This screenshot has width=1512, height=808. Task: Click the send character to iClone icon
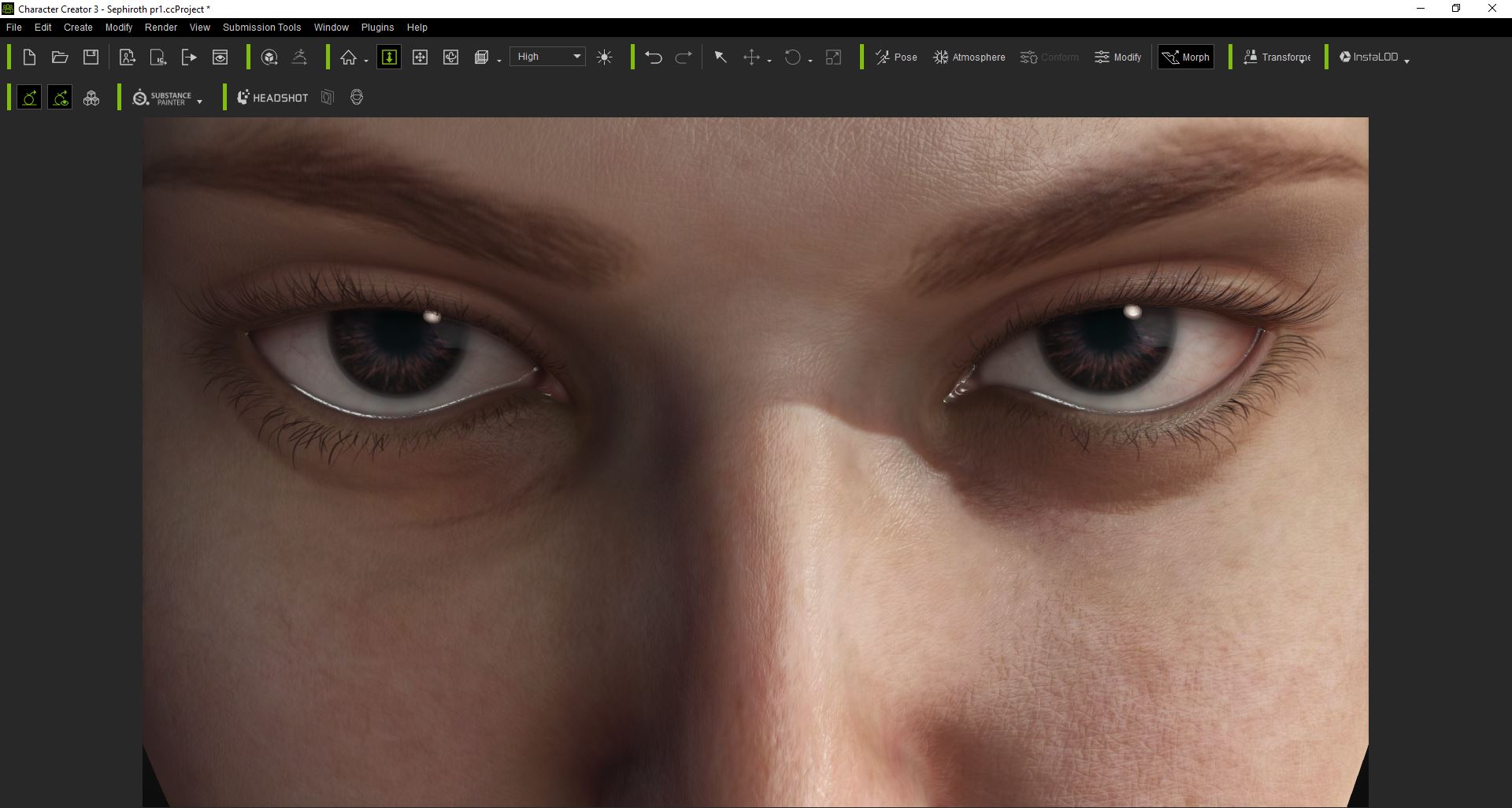(x=127, y=57)
